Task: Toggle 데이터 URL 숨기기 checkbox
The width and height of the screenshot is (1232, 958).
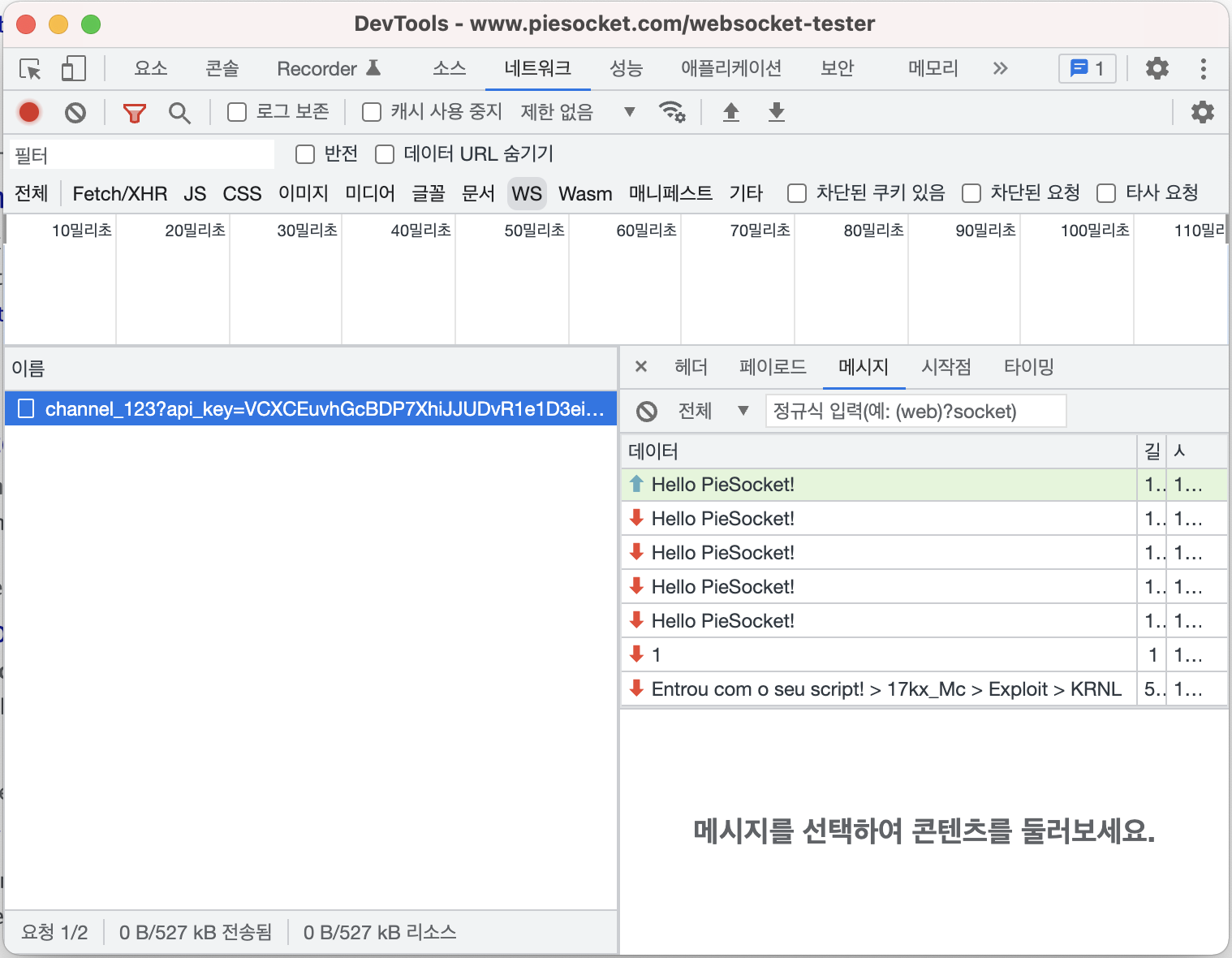Action: pyautogui.click(x=385, y=154)
